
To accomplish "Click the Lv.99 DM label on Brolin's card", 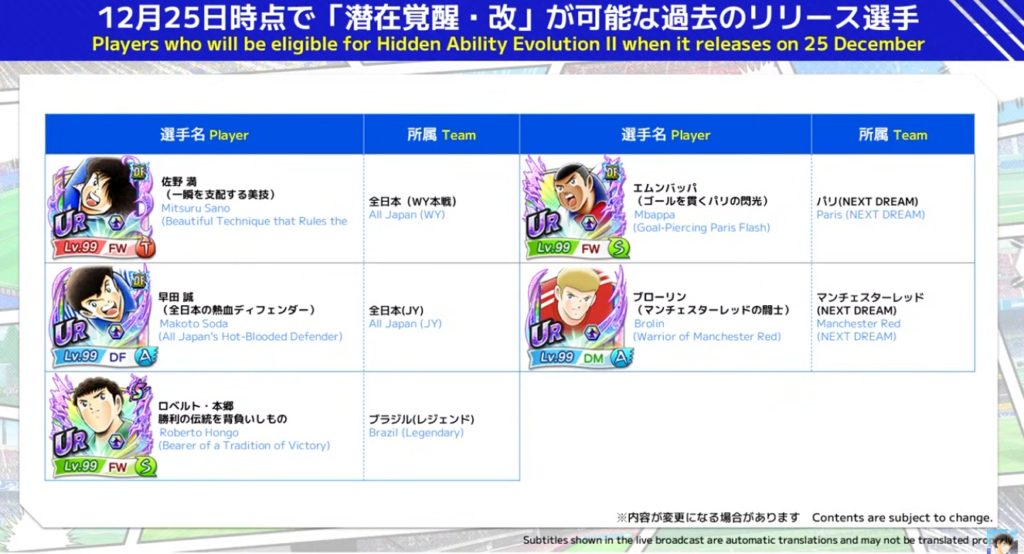I will pyautogui.click(x=567, y=358).
